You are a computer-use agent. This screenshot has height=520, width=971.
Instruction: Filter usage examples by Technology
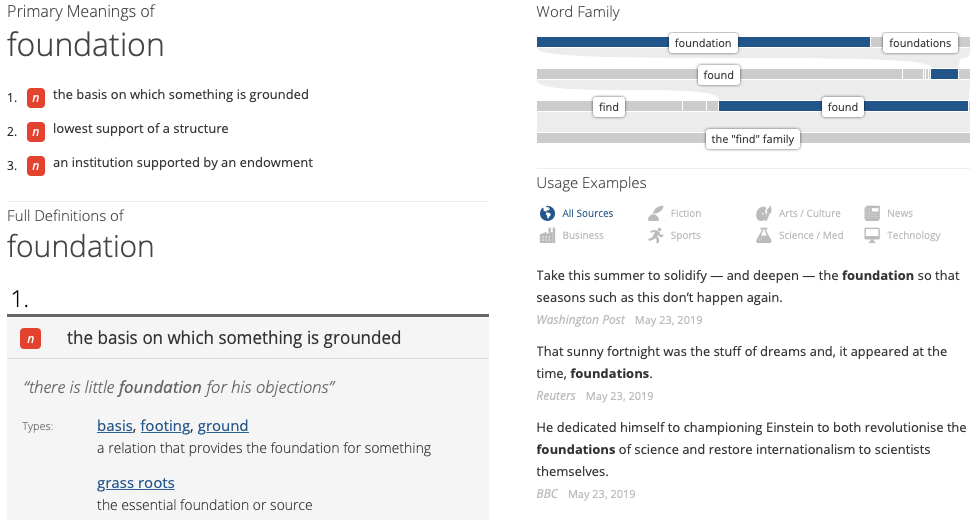(913, 236)
